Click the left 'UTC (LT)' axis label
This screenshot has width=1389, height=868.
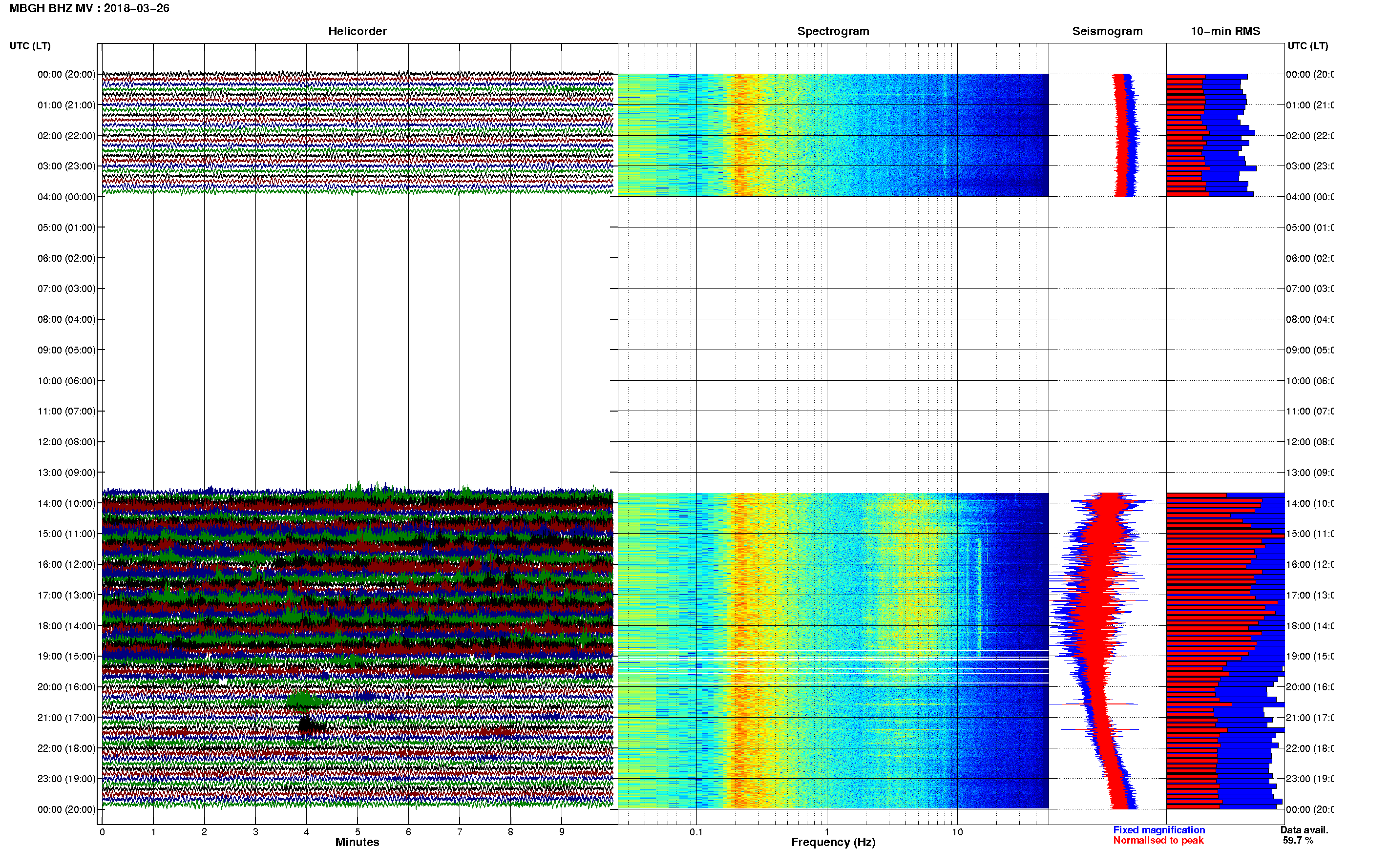pos(30,46)
